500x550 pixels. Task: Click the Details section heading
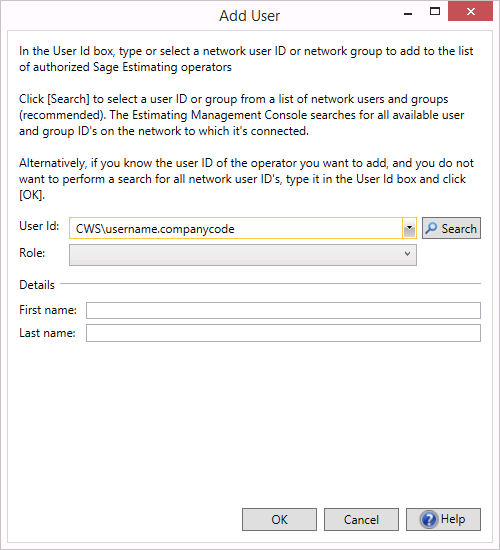coord(37,285)
